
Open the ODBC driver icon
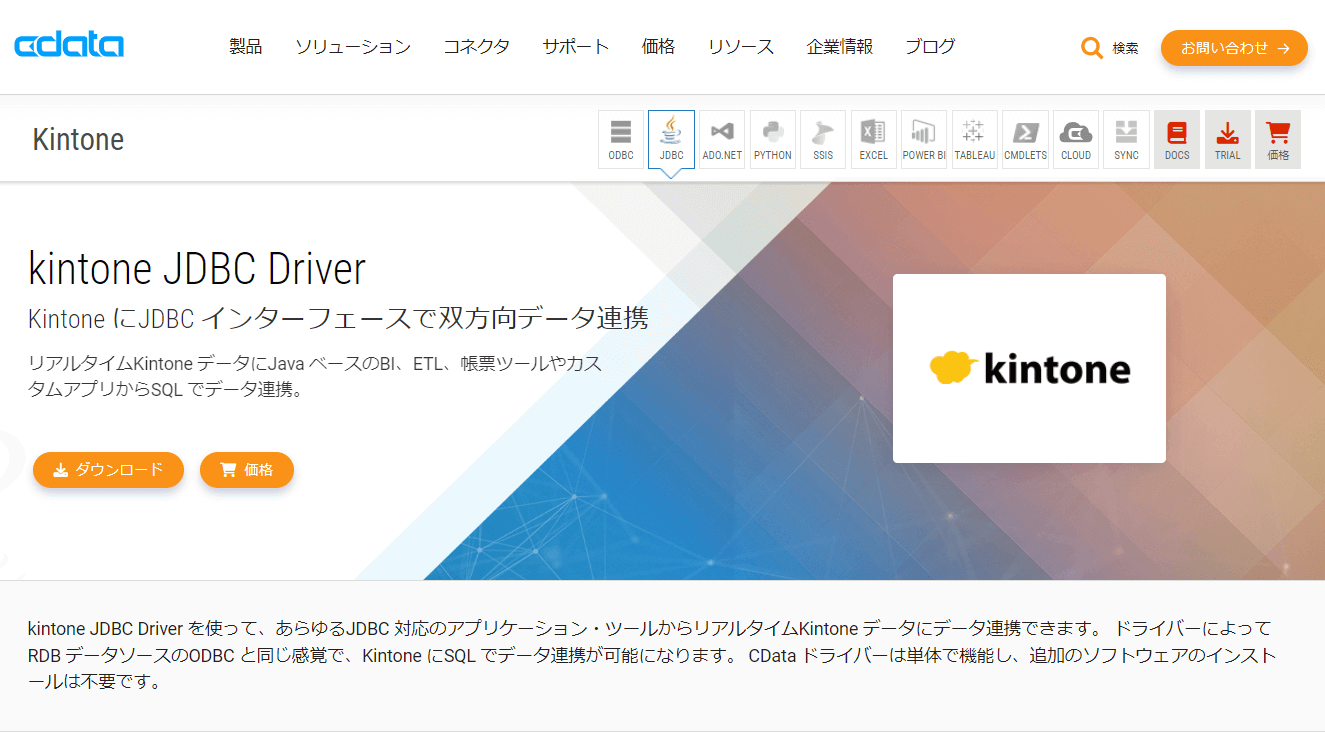[x=621, y=139]
